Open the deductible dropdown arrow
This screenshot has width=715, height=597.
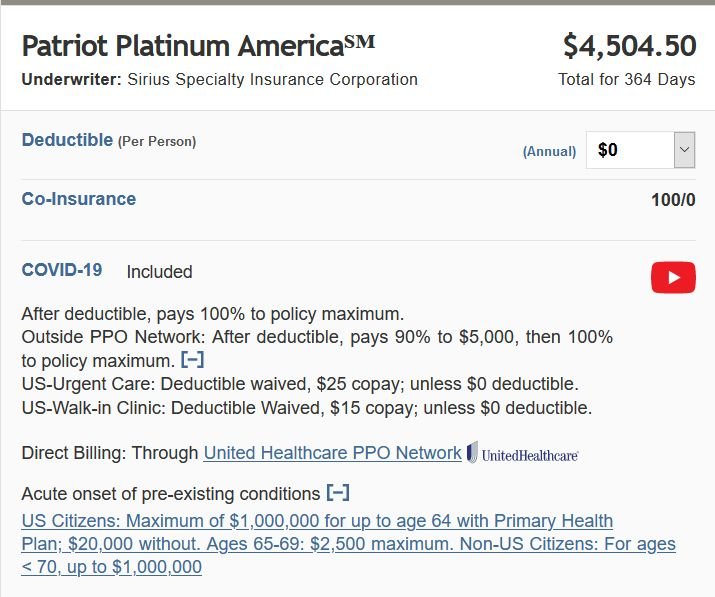[x=684, y=150]
